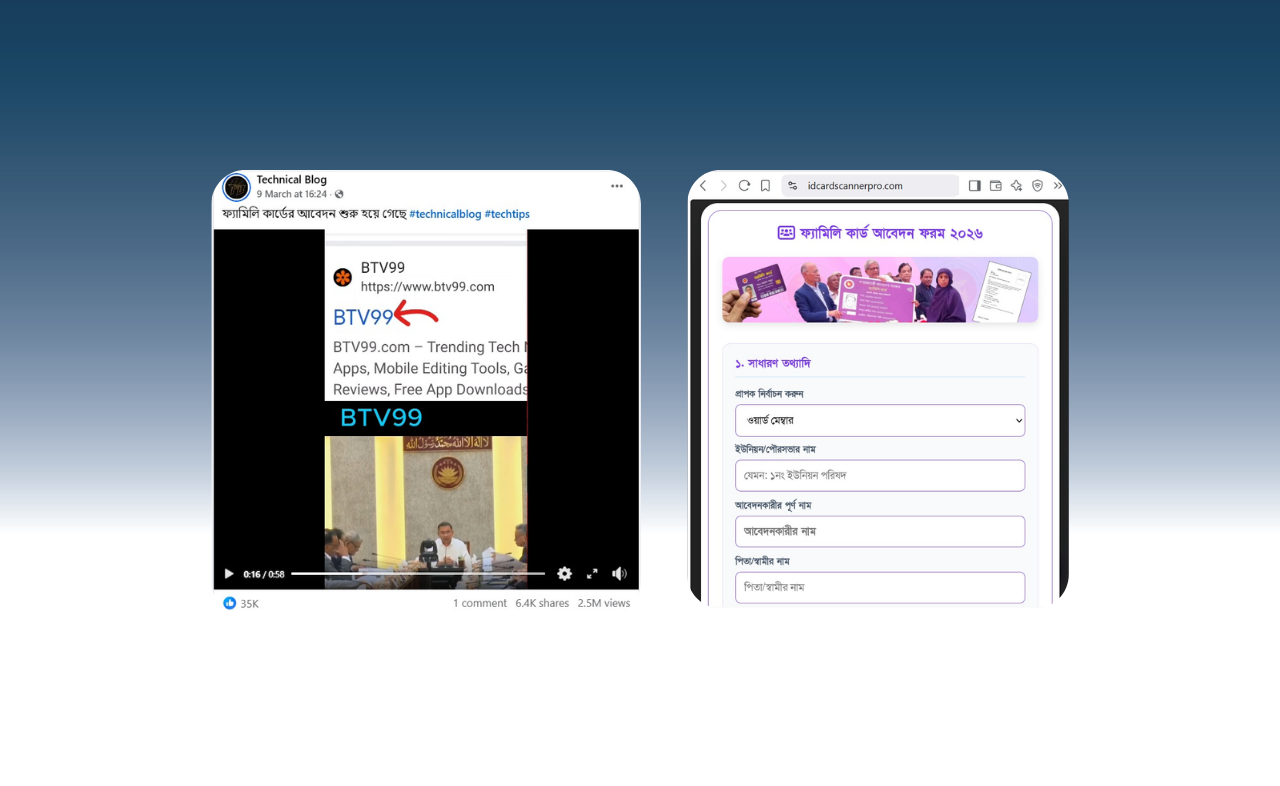Click the video progress bar
Screen dimensions: 1280x786
click(418, 574)
